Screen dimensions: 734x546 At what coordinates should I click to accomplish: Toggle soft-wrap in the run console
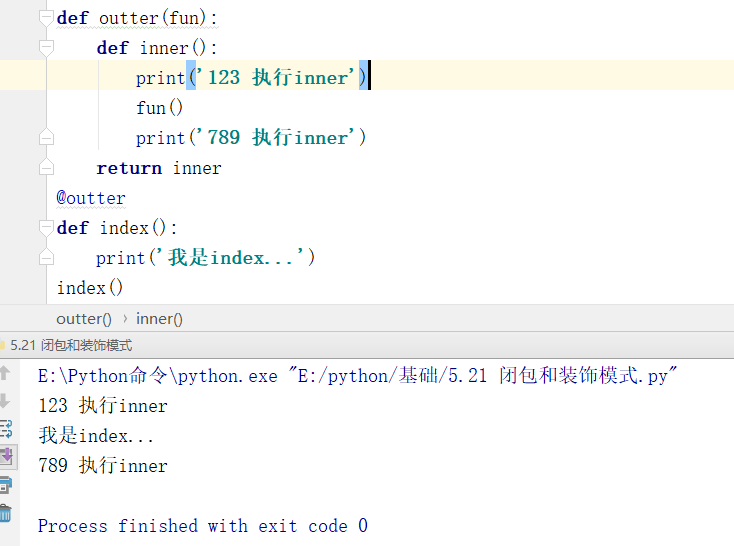6,429
